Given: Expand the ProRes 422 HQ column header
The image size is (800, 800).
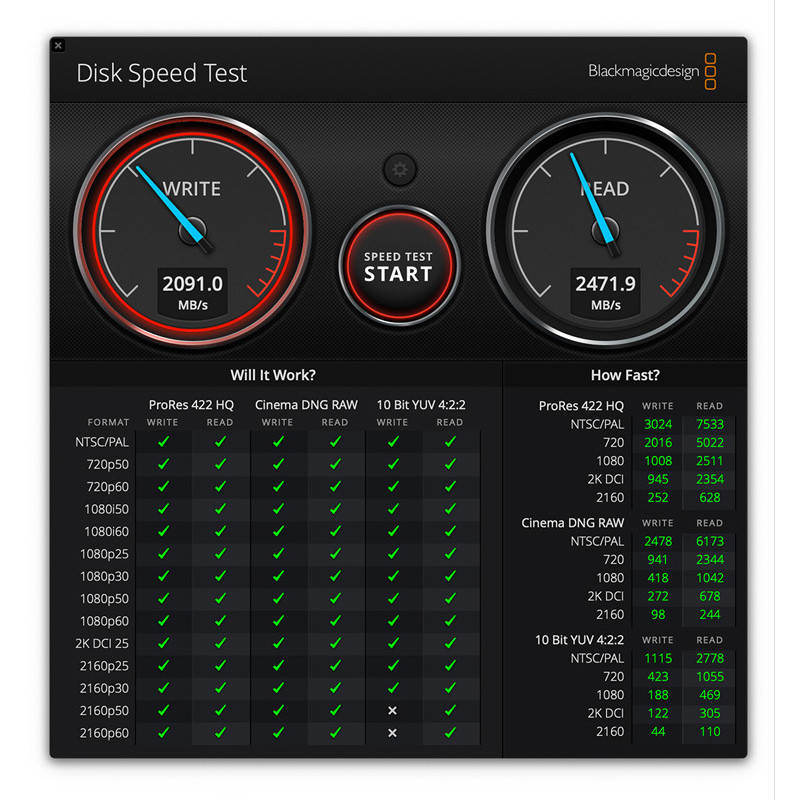Looking at the screenshot, I should [191, 405].
